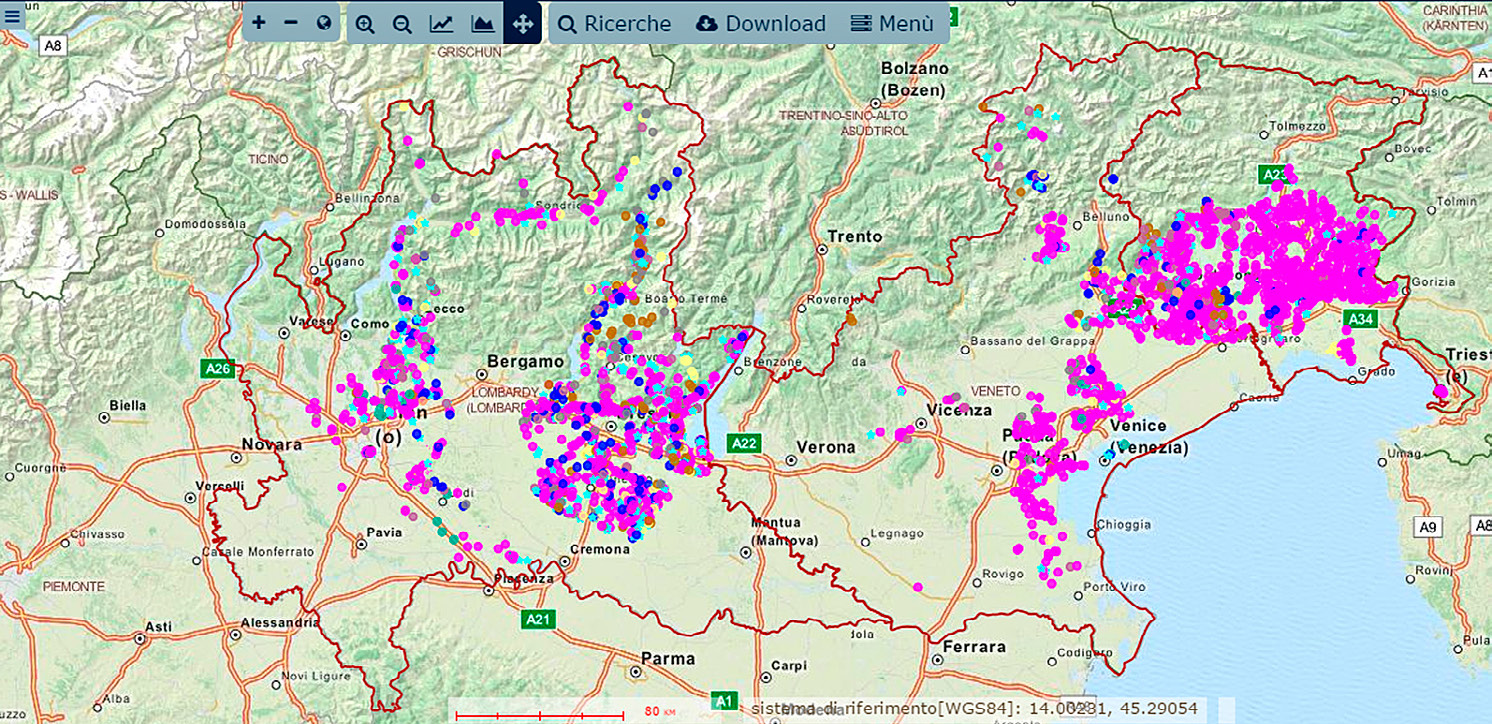Click the Domodossola town label
Image resolution: width=1492 pixels, height=724 pixels.
click(205, 223)
